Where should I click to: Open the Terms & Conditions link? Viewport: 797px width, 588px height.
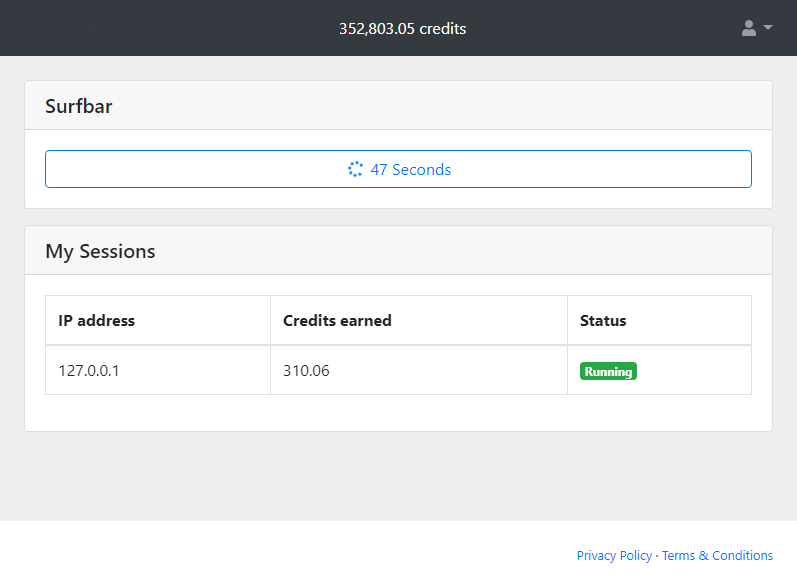pyautogui.click(x=717, y=556)
